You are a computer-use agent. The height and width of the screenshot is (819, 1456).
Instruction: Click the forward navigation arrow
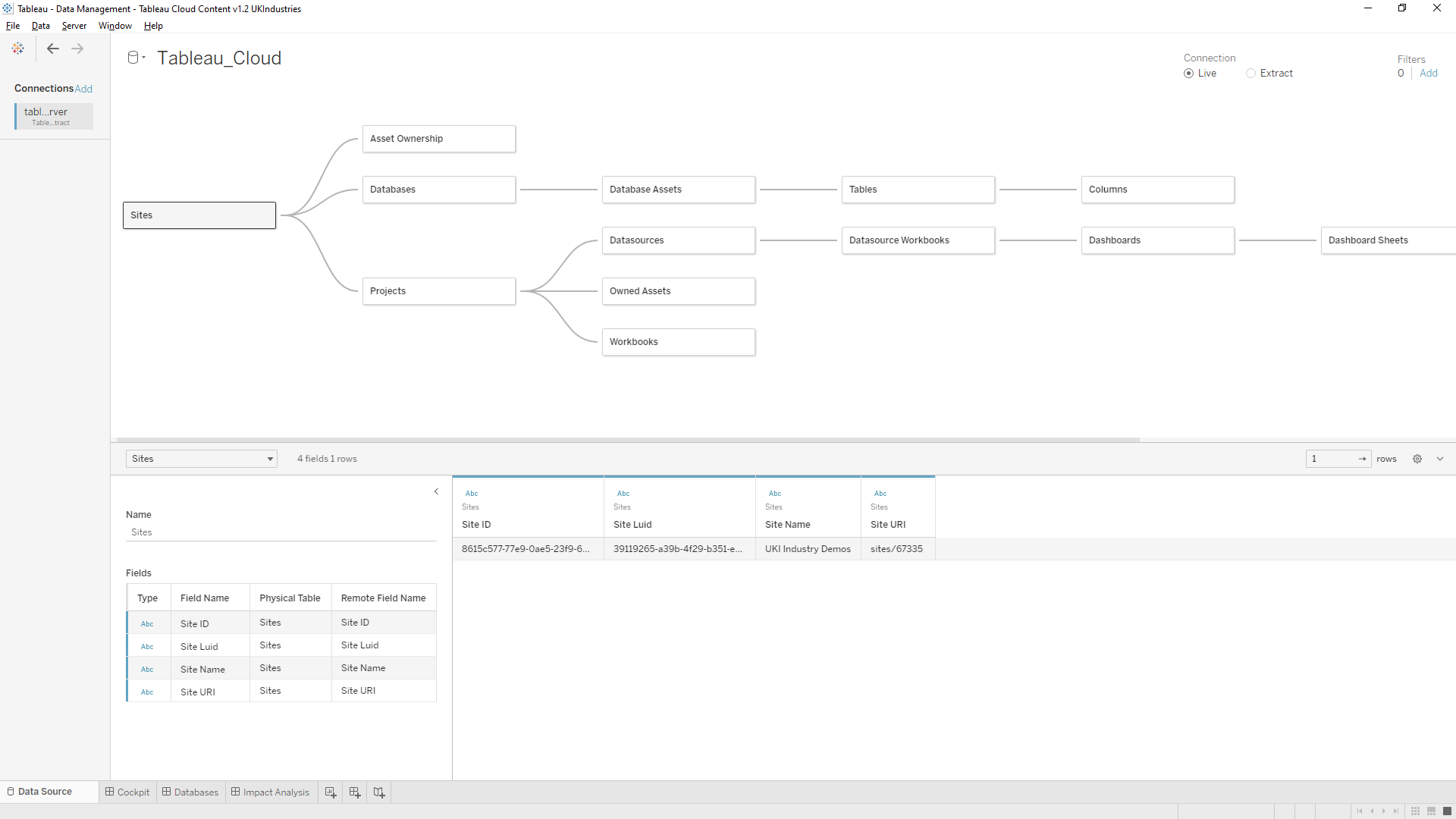tap(77, 49)
